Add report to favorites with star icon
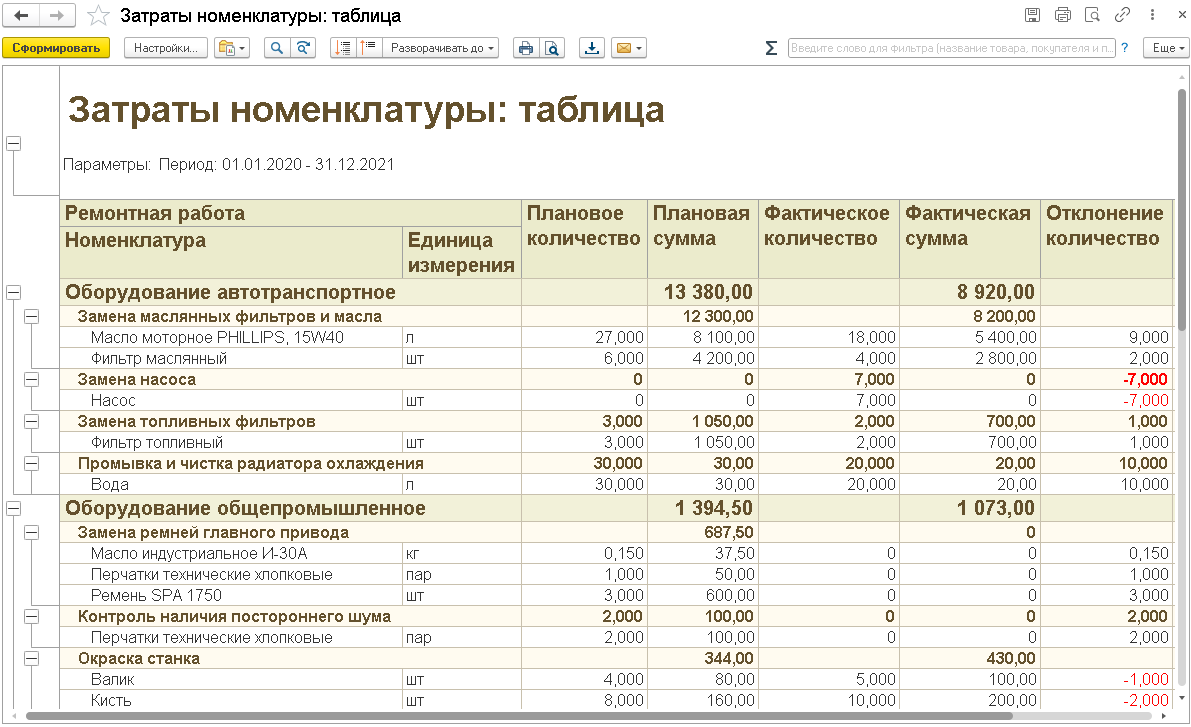The width and height of the screenshot is (1191, 727). [x=98, y=15]
